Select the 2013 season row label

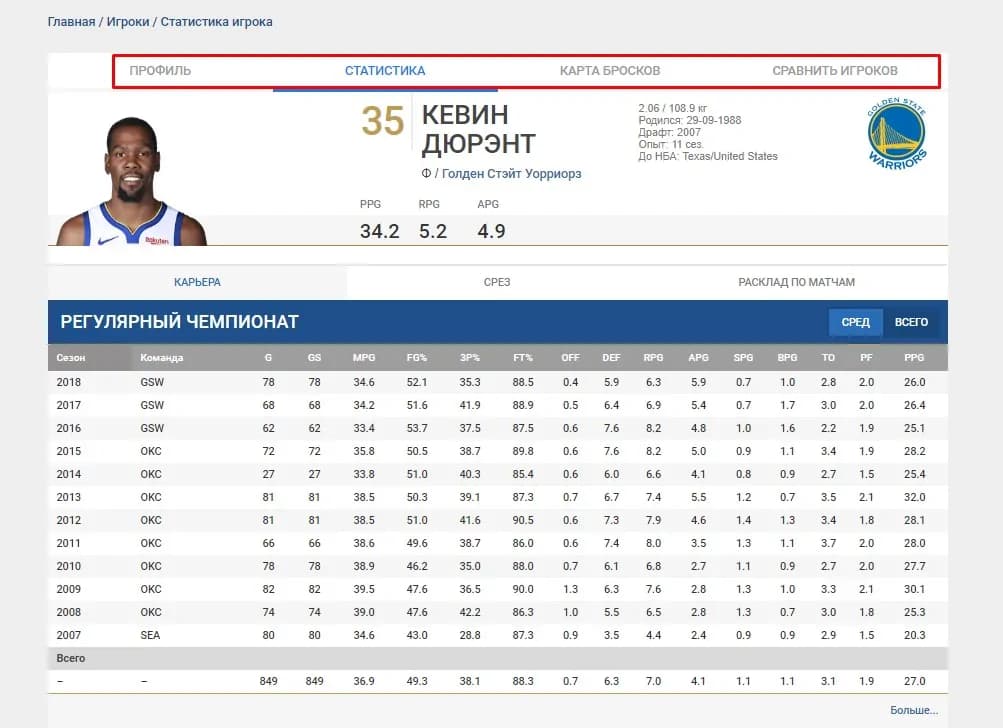pyautogui.click(x=68, y=497)
